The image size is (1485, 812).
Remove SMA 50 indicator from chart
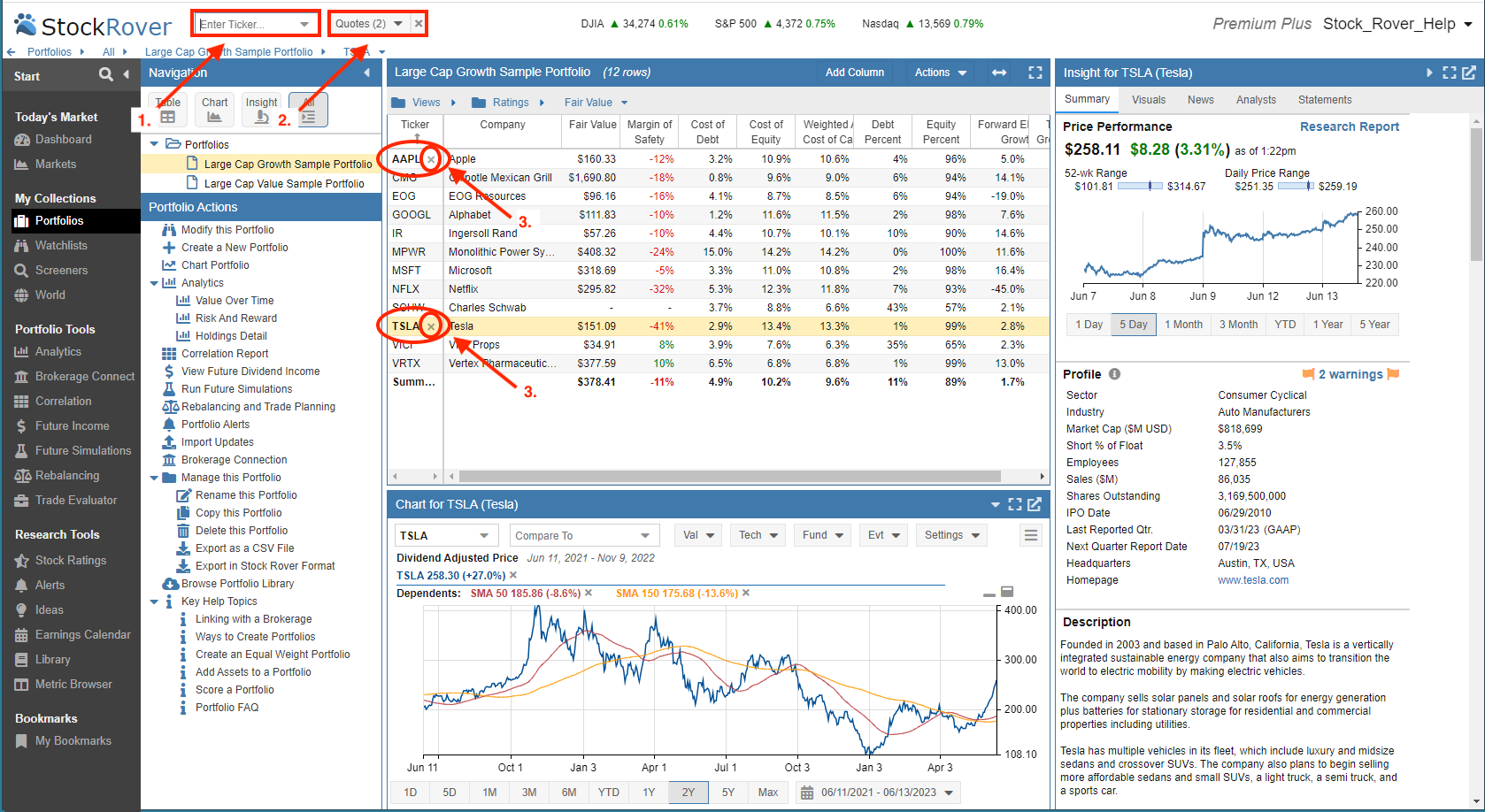click(x=589, y=594)
